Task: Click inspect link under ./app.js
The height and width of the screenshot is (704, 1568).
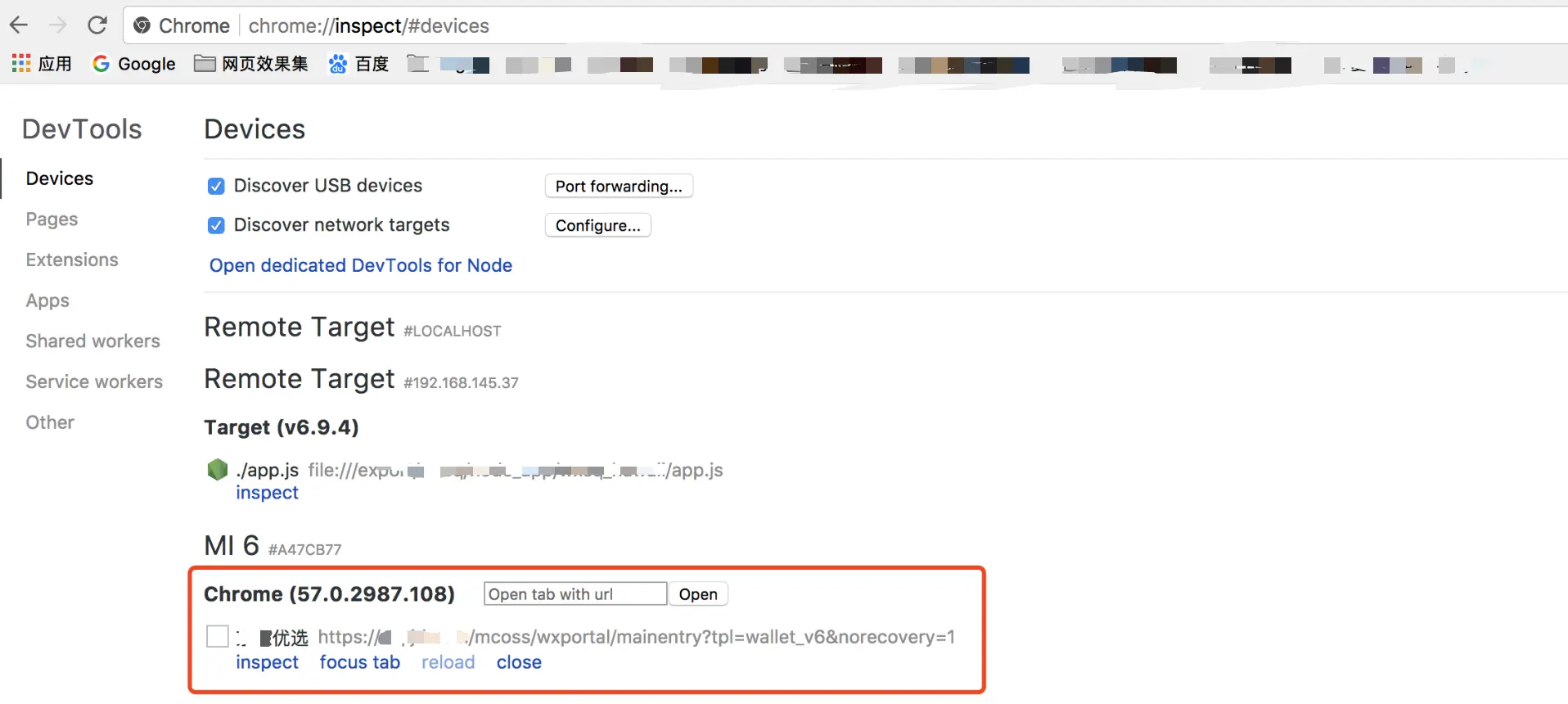Action: tap(267, 493)
